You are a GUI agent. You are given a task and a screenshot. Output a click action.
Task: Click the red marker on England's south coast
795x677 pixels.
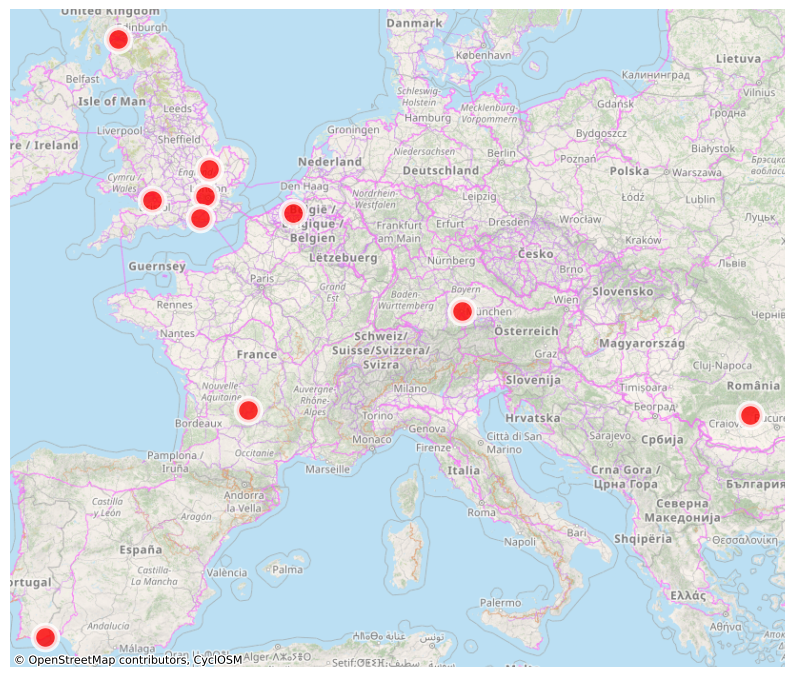point(200,219)
